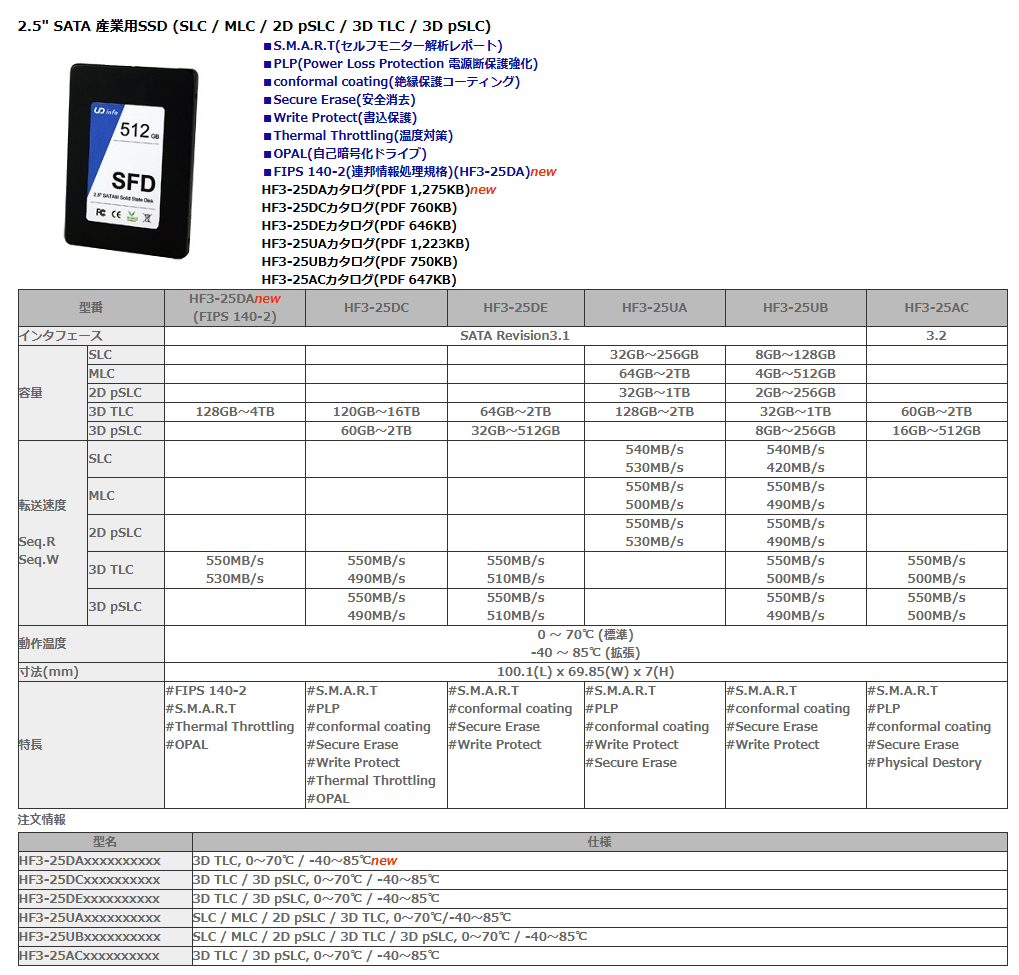Click the HF3-25UB spec listing 3D pSLC
This screenshot has width=1019, height=975.
click(x=390, y=937)
